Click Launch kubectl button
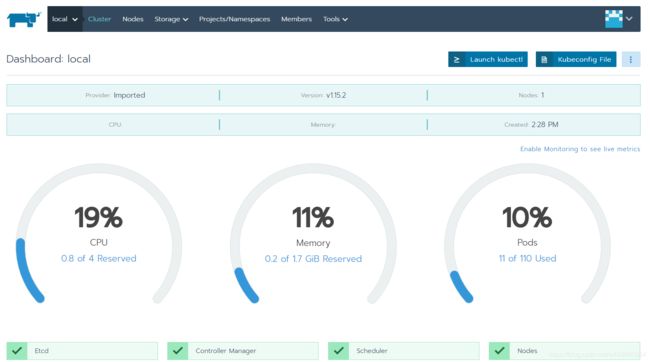Screen dimensions: 650x362 click(488, 59)
